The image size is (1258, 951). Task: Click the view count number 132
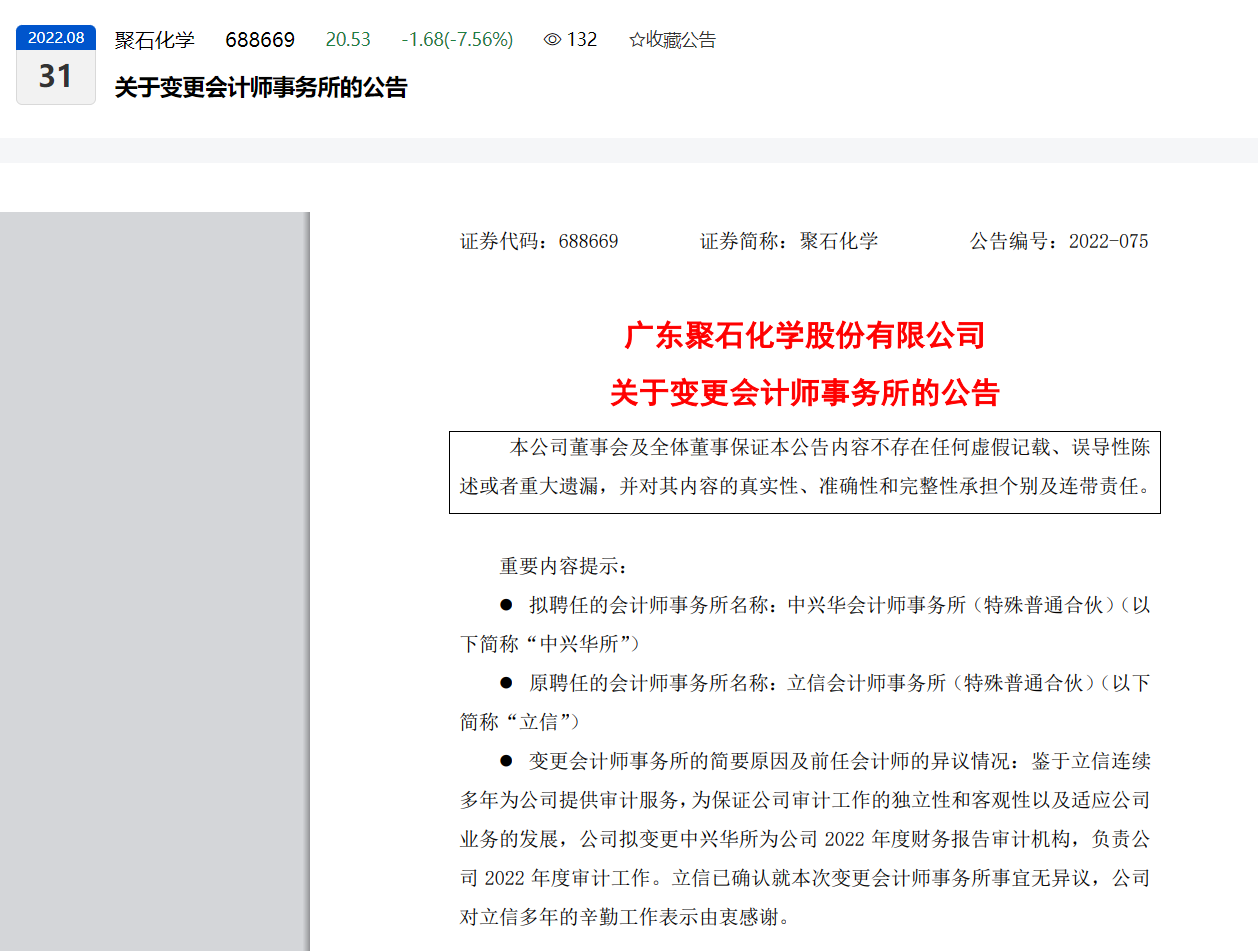coord(582,40)
